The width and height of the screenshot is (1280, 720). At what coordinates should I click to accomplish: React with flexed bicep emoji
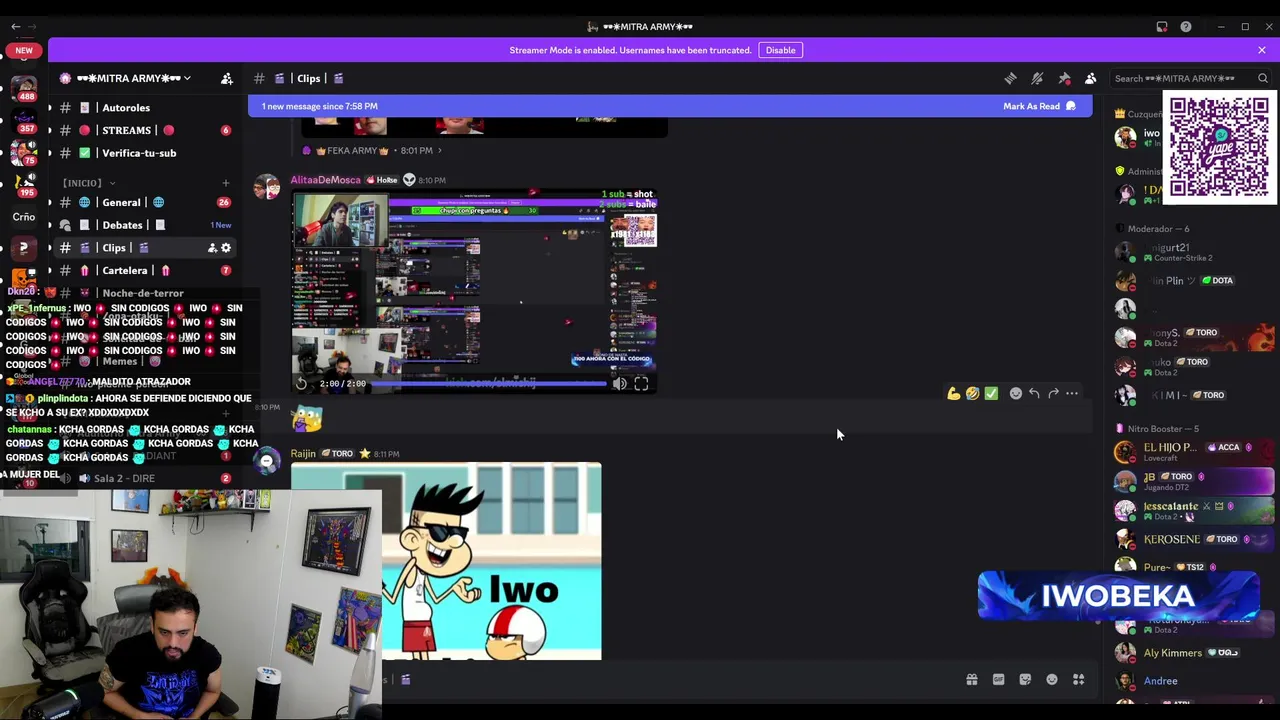pos(954,394)
